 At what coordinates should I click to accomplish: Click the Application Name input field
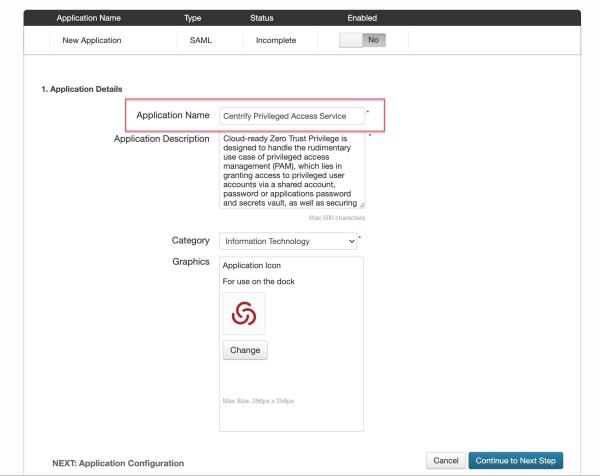[x=292, y=116]
